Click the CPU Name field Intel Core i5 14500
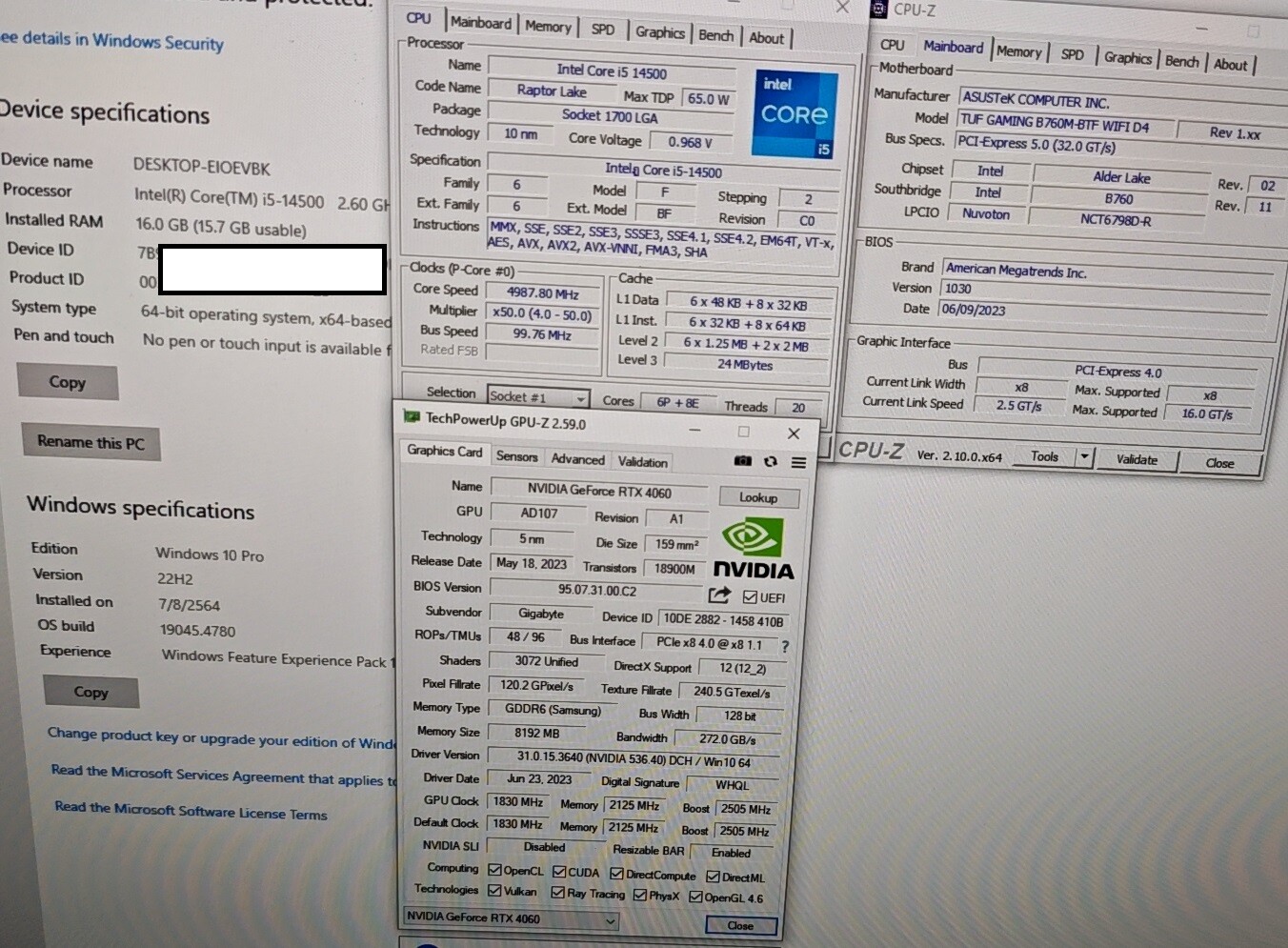This screenshot has height=948, width=1288. pos(612,71)
